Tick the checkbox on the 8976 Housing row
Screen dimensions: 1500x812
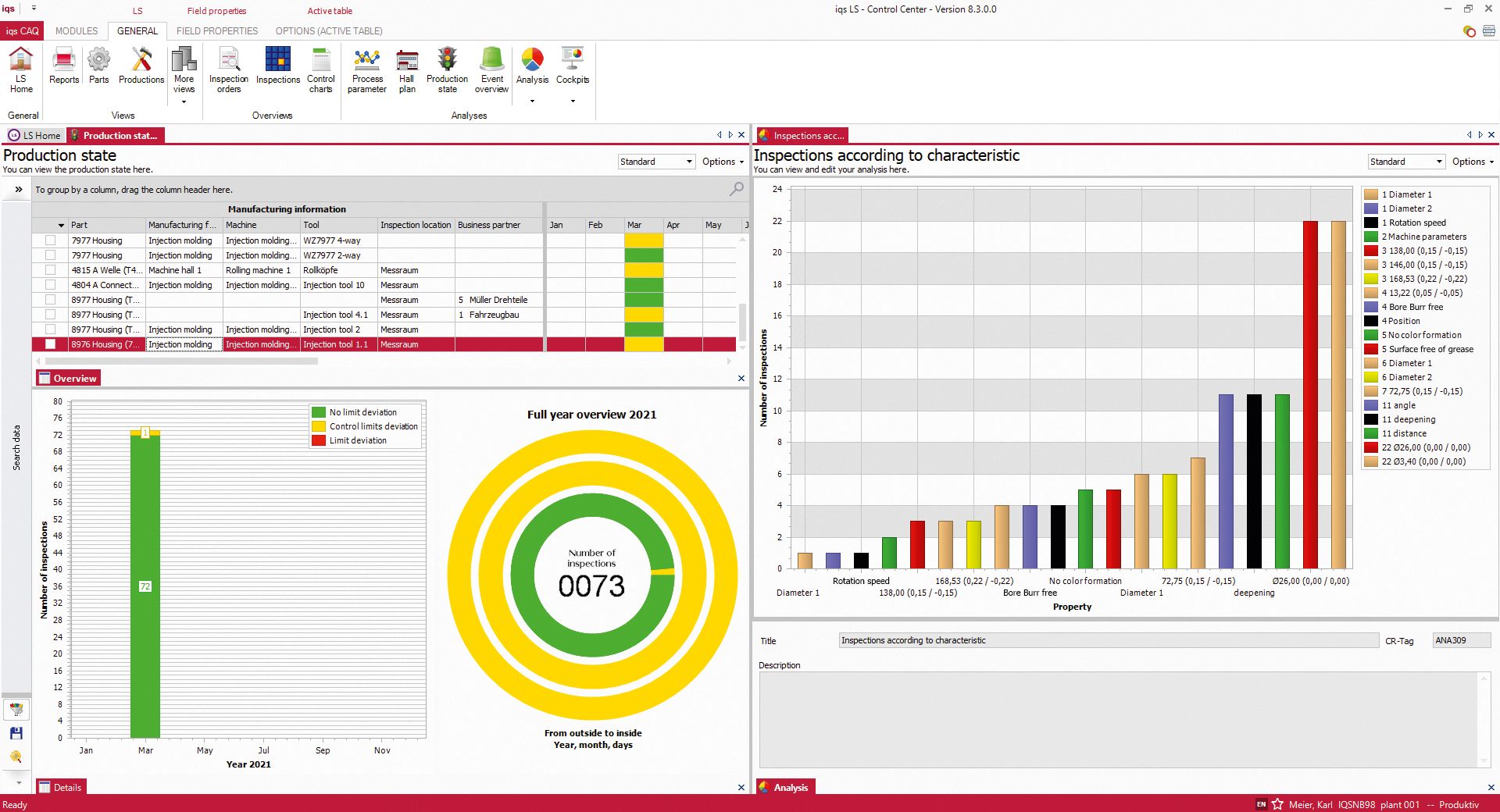pos(50,344)
